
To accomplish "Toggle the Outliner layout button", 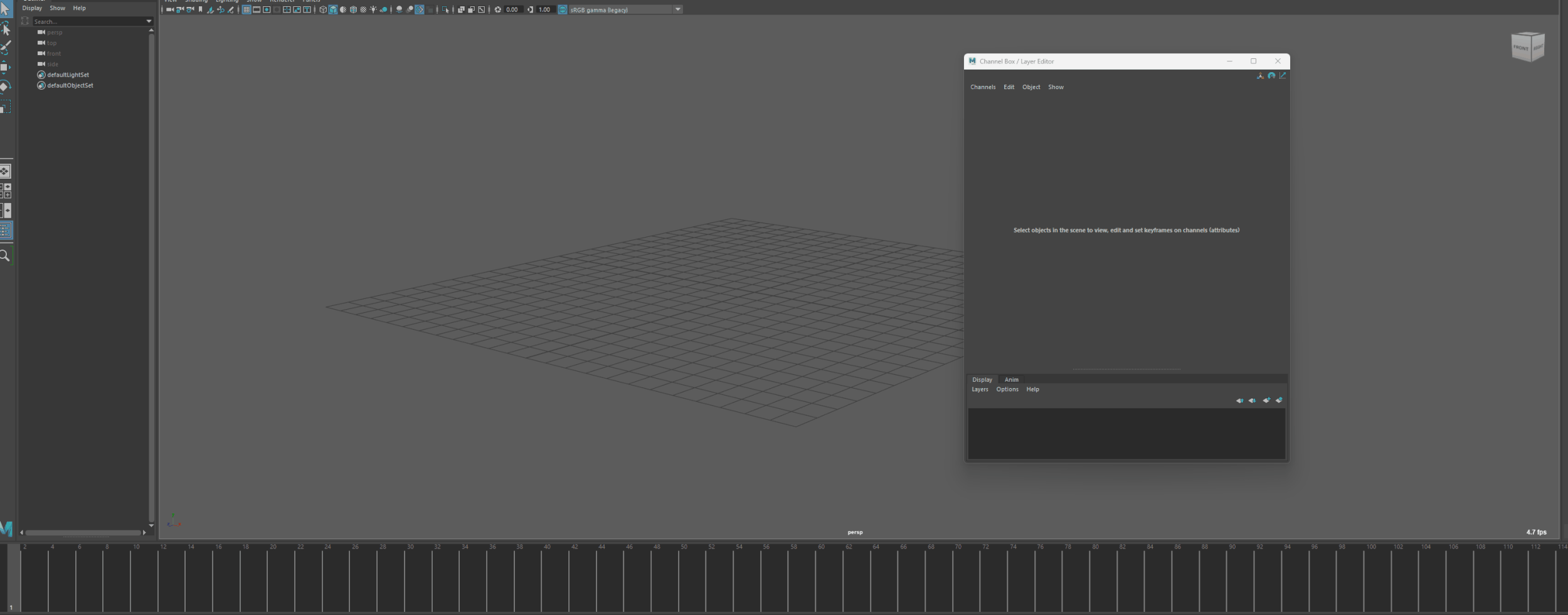I will [x=5, y=230].
